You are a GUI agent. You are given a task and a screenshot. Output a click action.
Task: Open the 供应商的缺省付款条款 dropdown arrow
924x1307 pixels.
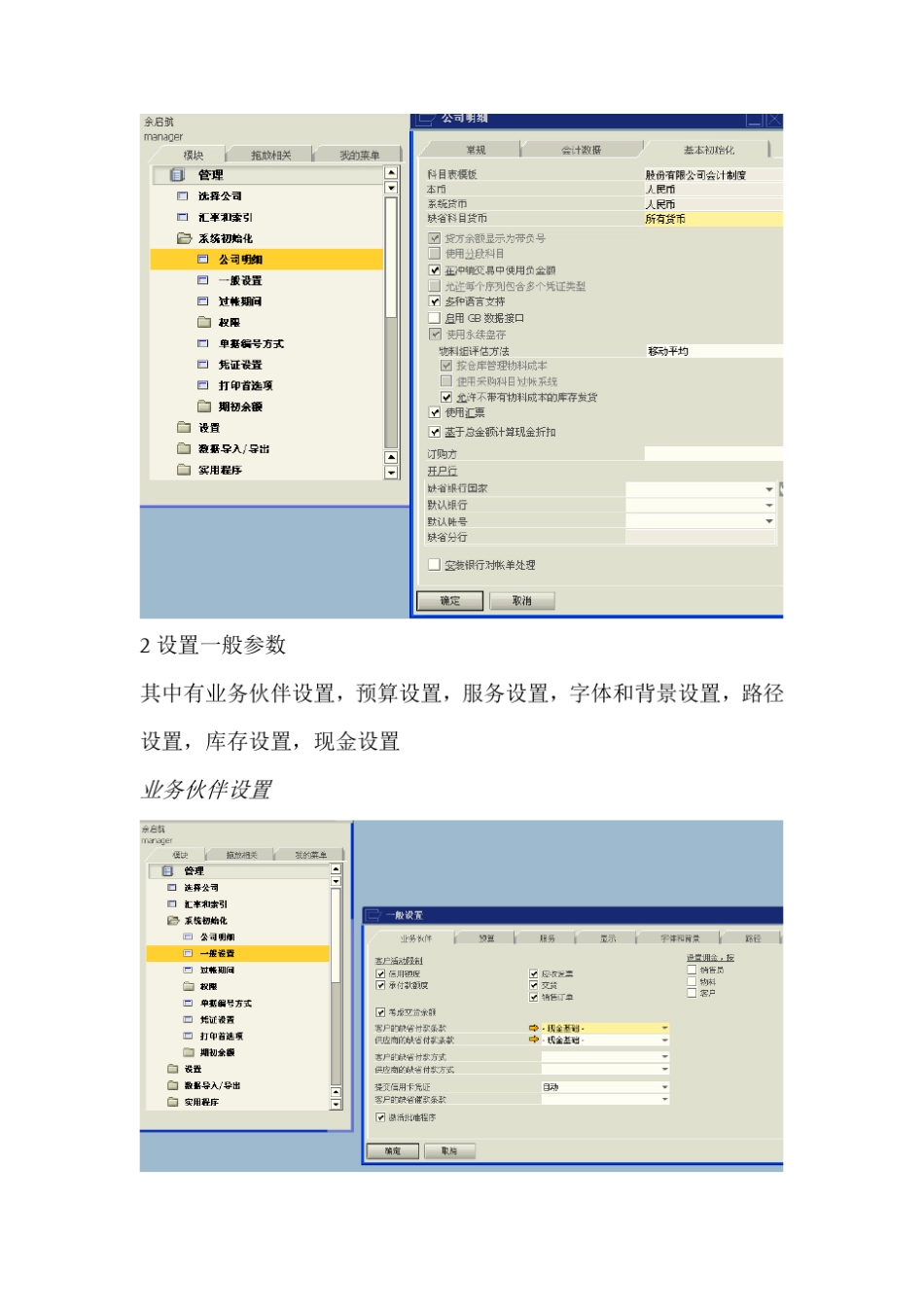click(665, 1040)
